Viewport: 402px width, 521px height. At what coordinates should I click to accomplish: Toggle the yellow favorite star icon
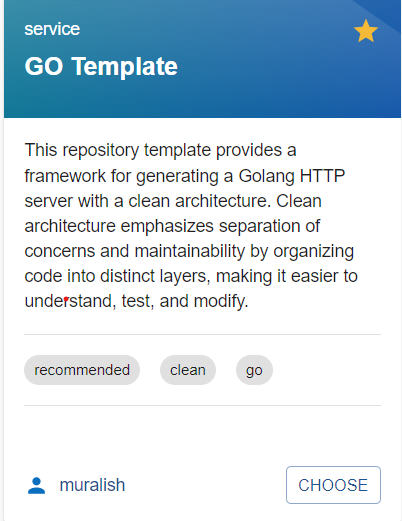[366, 31]
